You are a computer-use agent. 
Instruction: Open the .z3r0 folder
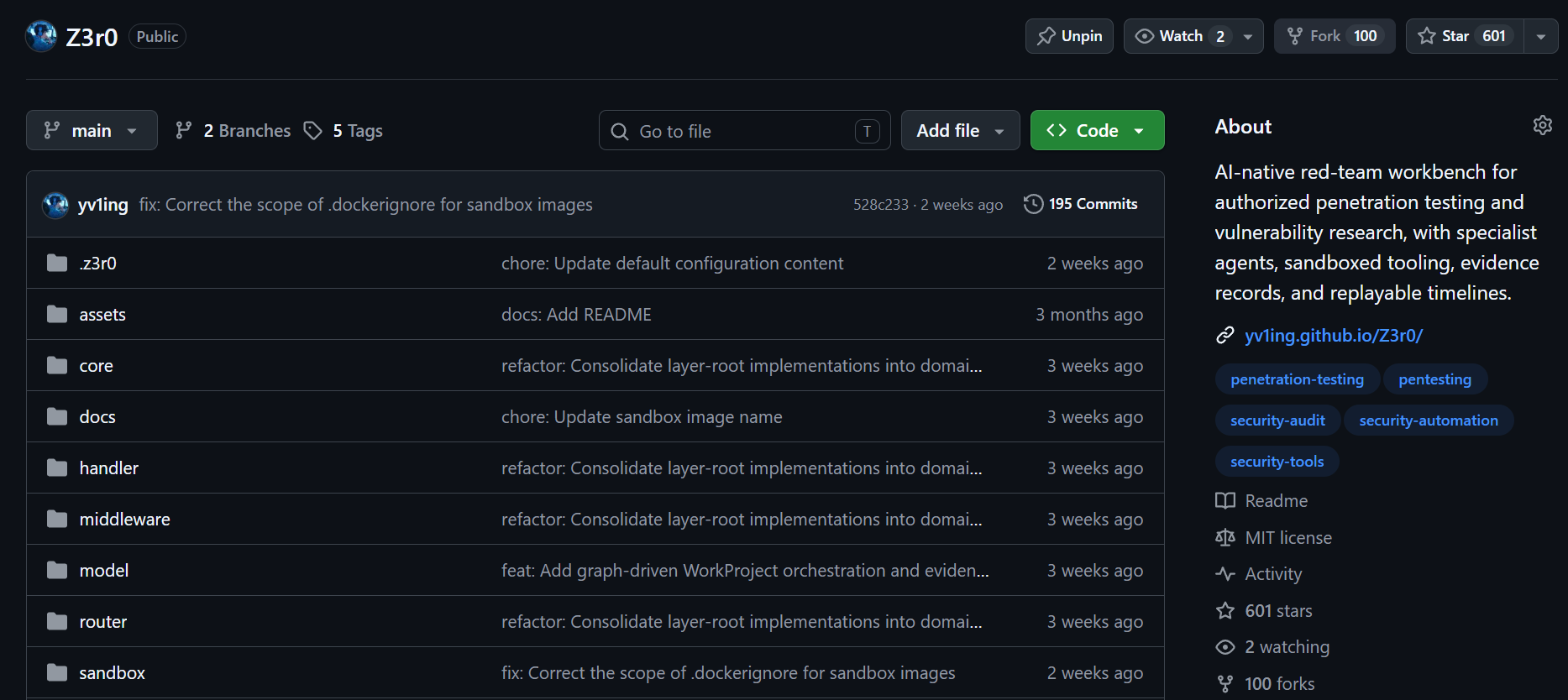click(x=97, y=264)
